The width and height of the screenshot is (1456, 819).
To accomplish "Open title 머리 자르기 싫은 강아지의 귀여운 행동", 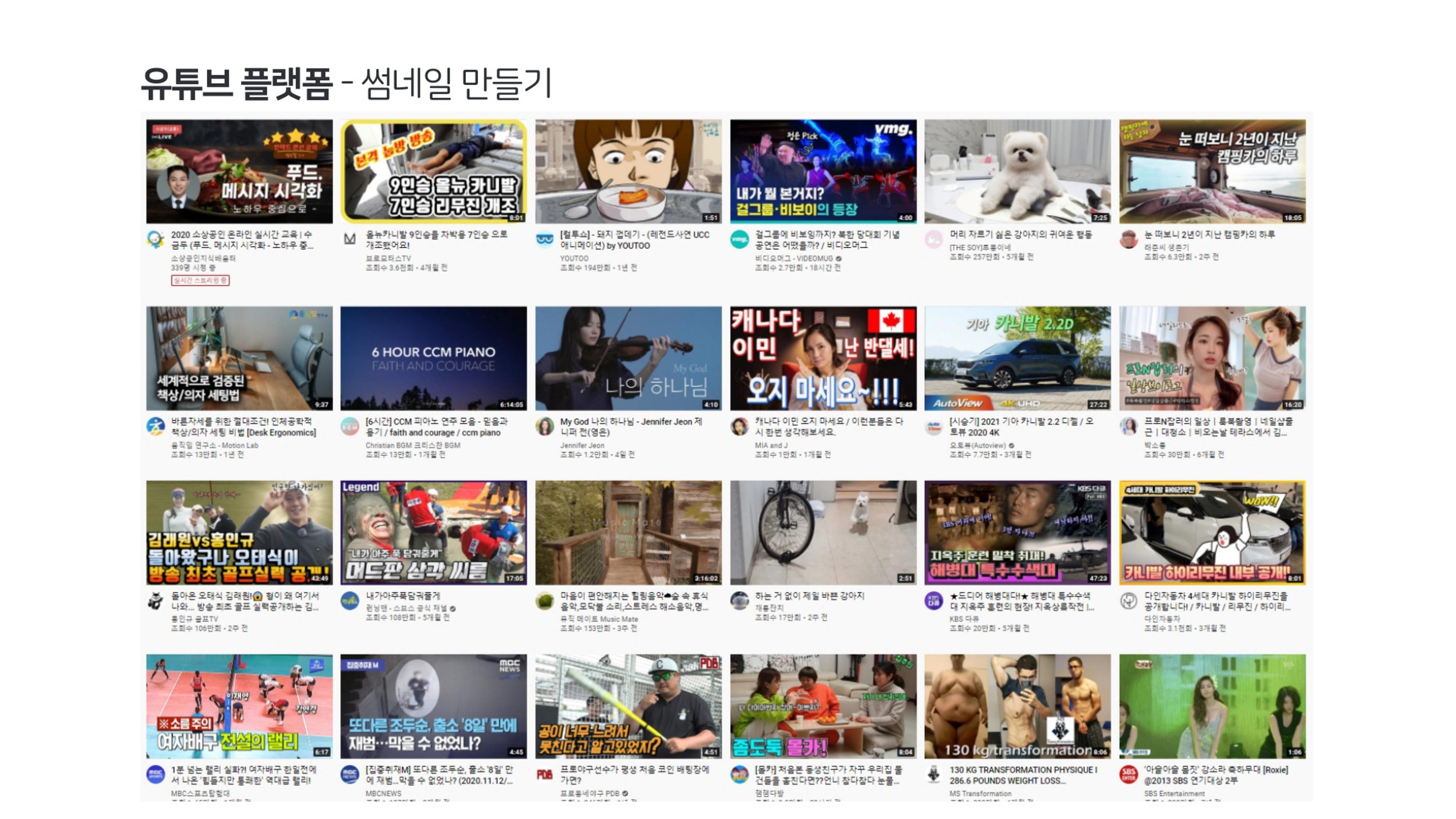I will (x=1021, y=234).
